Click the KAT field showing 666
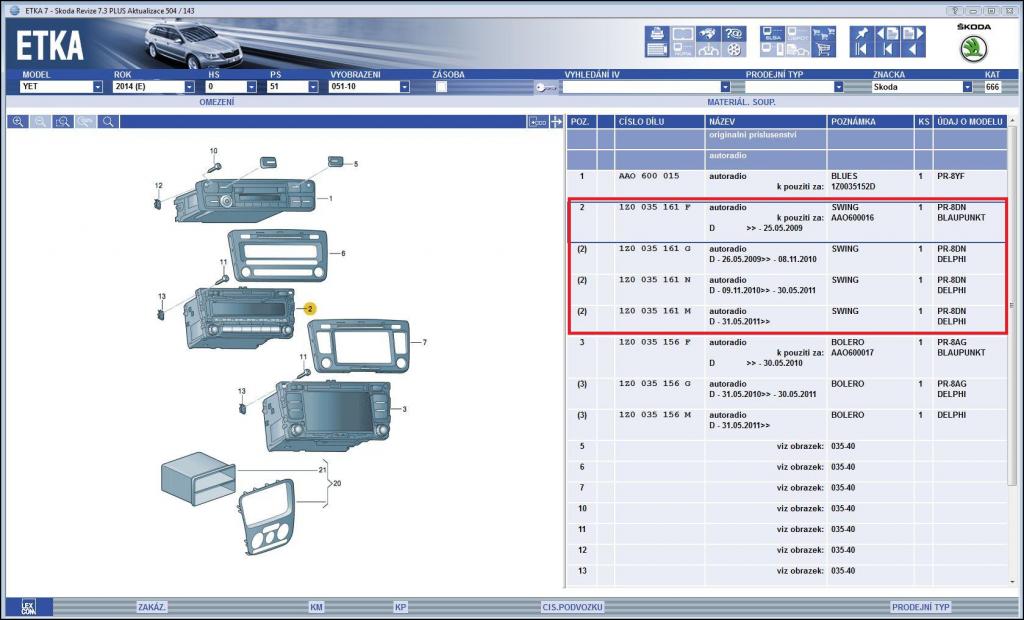The width and height of the screenshot is (1024, 620). pyautogui.click(x=993, y=87)
